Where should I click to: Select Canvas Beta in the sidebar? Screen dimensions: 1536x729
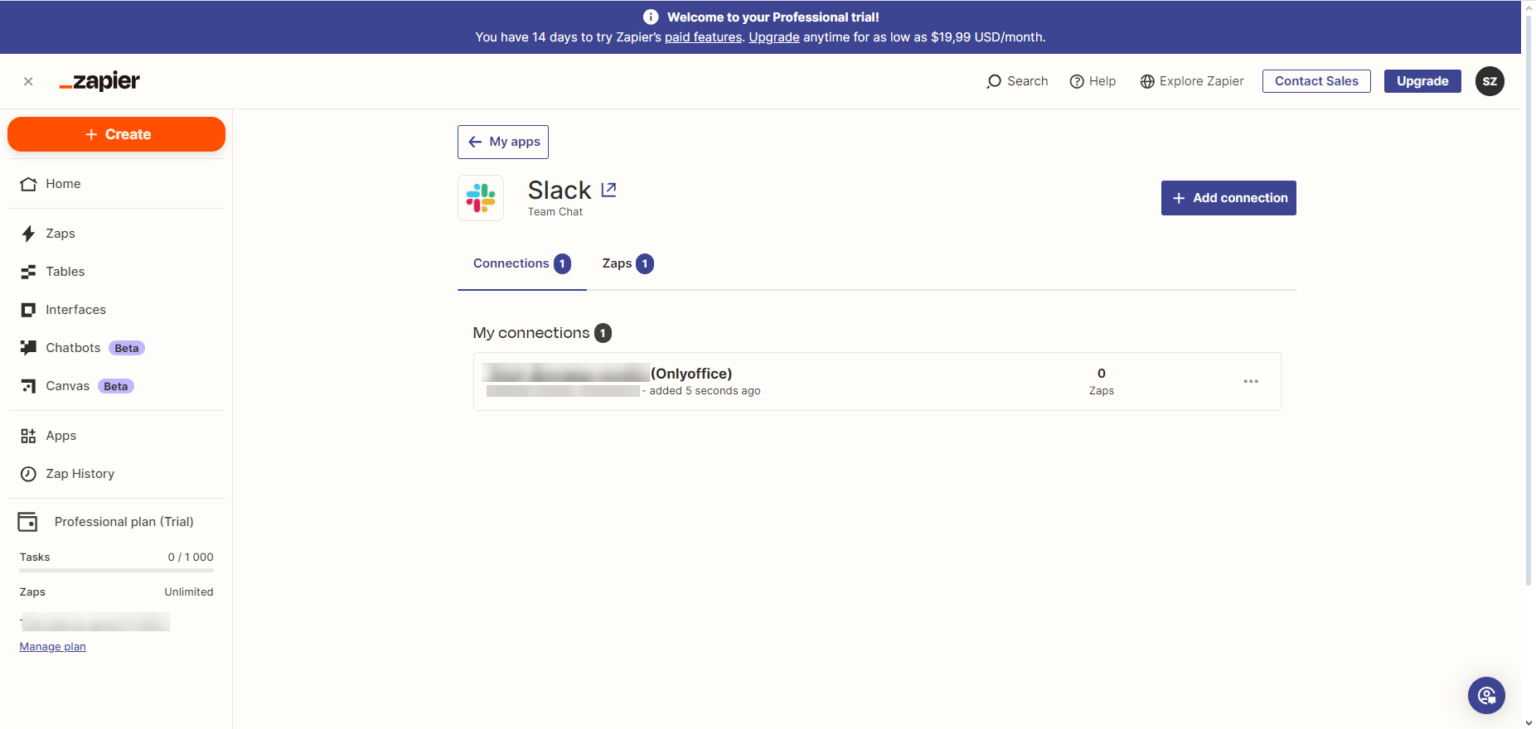pyautogui.click(x=68, y=385)
